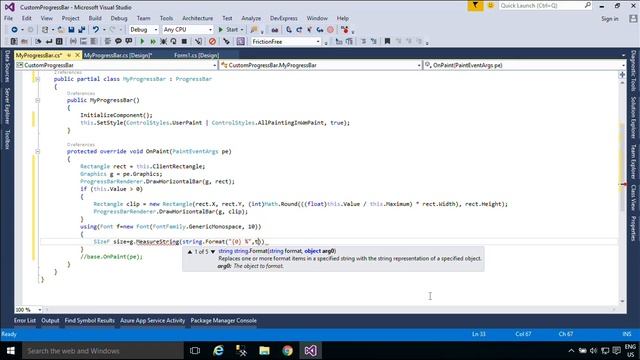Open the OnPaint member navigation dropdown

tap(525, 65)
